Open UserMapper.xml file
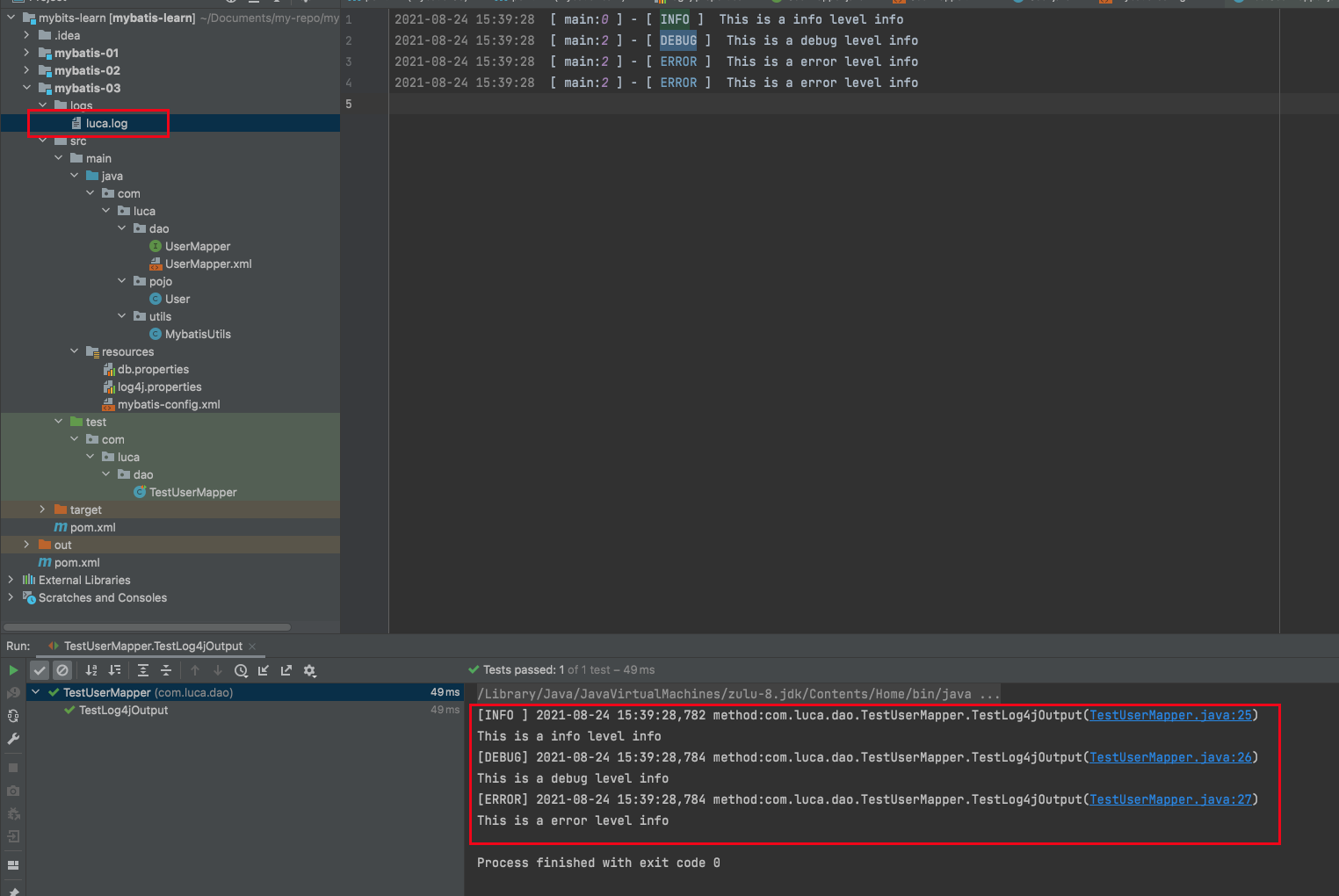 pyautogui.click(x=208, y=264)
